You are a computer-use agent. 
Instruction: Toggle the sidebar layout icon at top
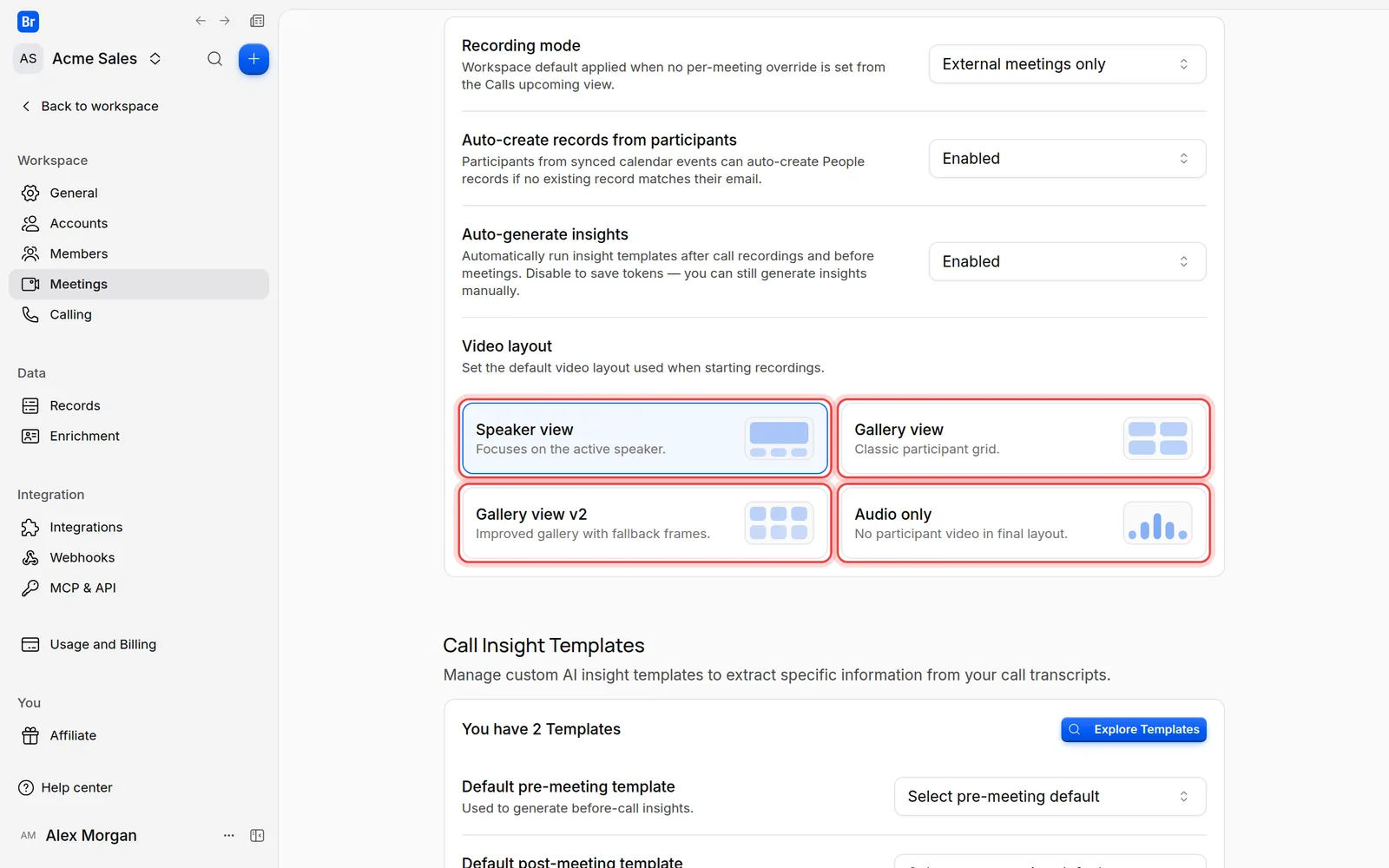point(257,21)
